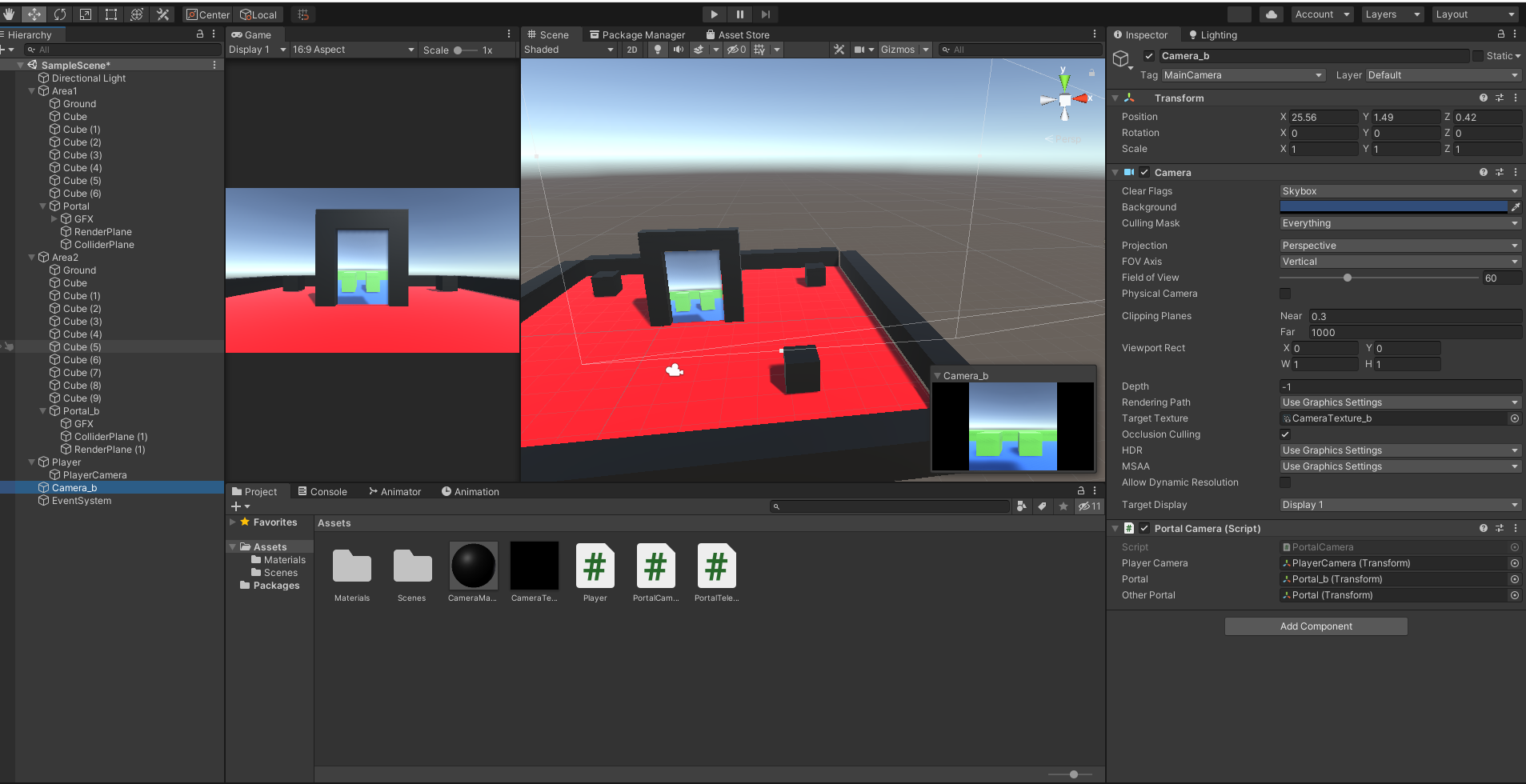The image size is (1526, 784).
Task: Open the Asset Store tab
Action: coord(737,34)
